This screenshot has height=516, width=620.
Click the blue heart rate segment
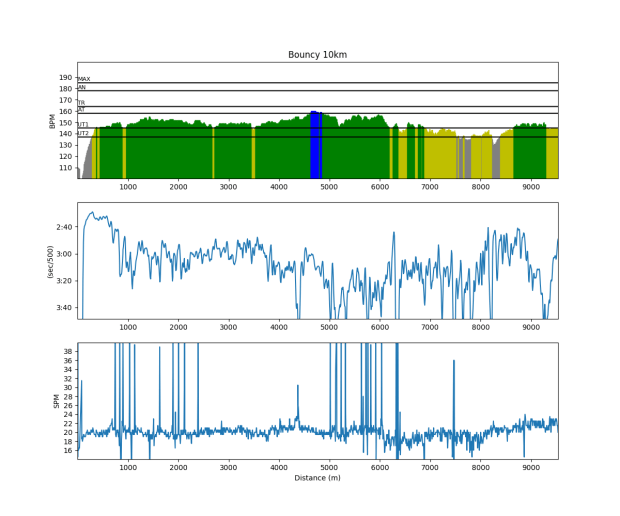[315, 145]
